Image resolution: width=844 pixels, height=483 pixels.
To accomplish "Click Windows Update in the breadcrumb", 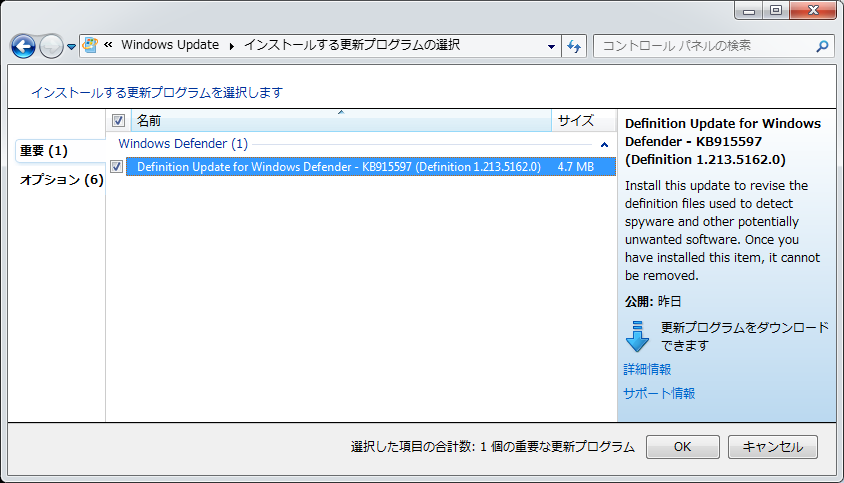I will [170, 46].
